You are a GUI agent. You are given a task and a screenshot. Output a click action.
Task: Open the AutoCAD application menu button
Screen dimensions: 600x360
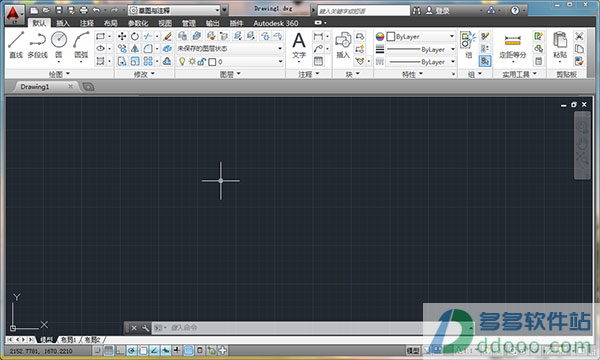[x=14, y=15]
